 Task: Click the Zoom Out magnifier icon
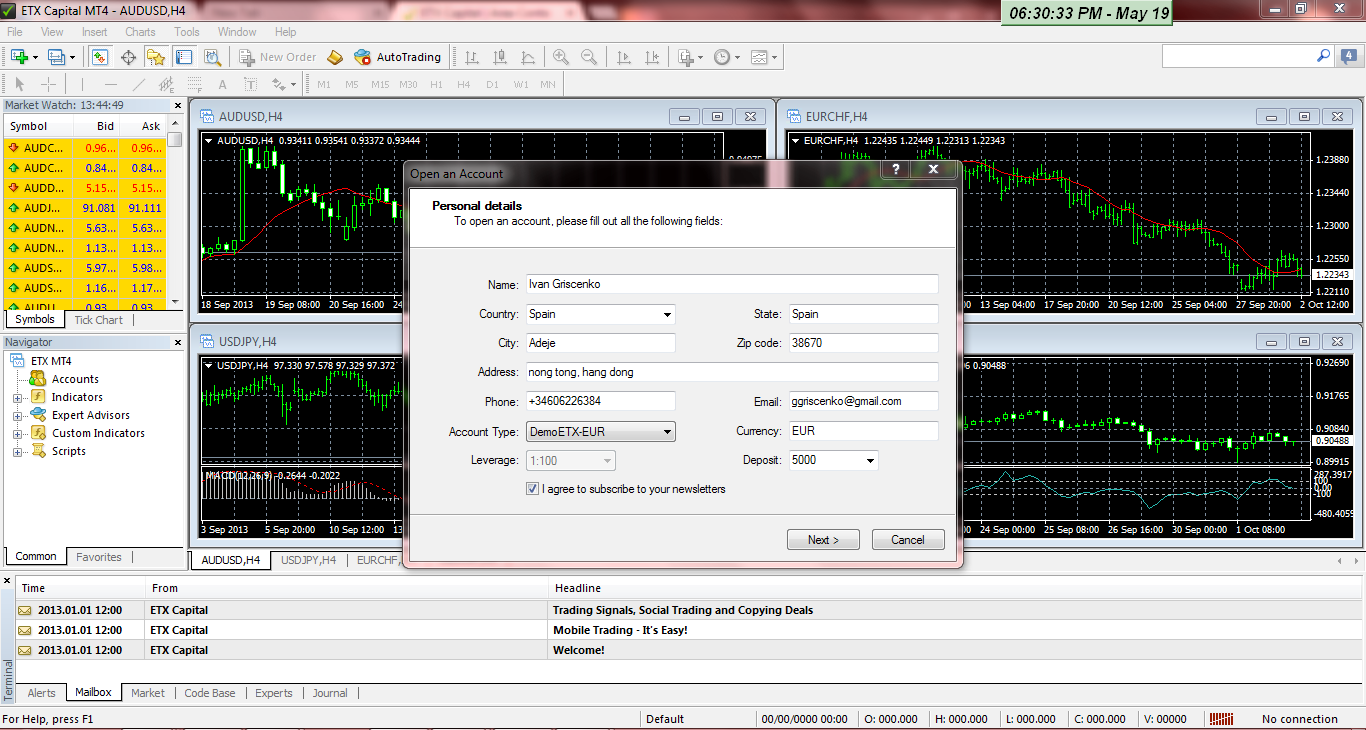pyautogui.click(x=588, y=57)
